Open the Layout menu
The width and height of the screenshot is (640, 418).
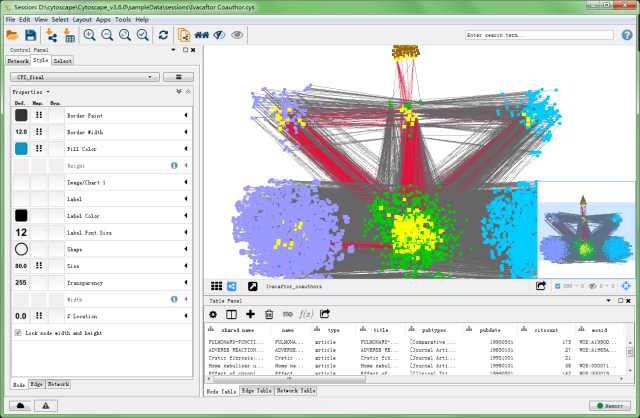click(82, 19)
